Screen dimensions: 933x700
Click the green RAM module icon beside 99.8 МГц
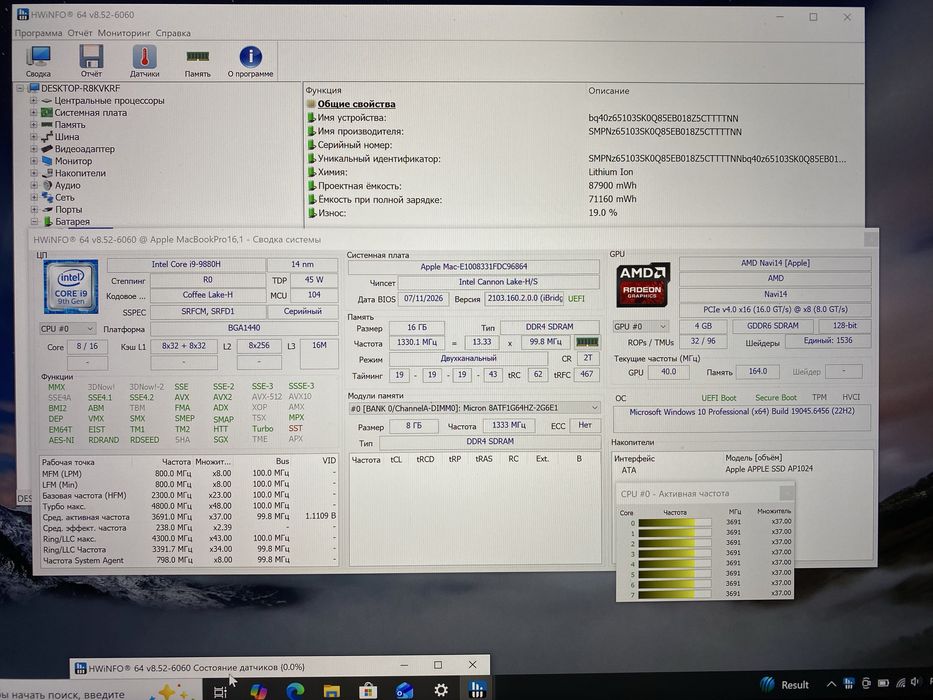[x=587, y=342]
